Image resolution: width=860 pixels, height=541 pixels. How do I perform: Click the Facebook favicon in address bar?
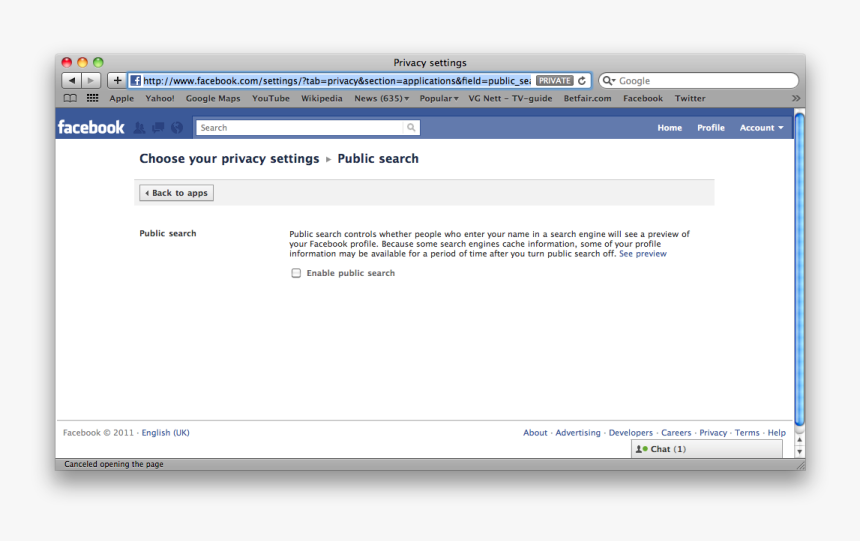(x=135, y=81)
